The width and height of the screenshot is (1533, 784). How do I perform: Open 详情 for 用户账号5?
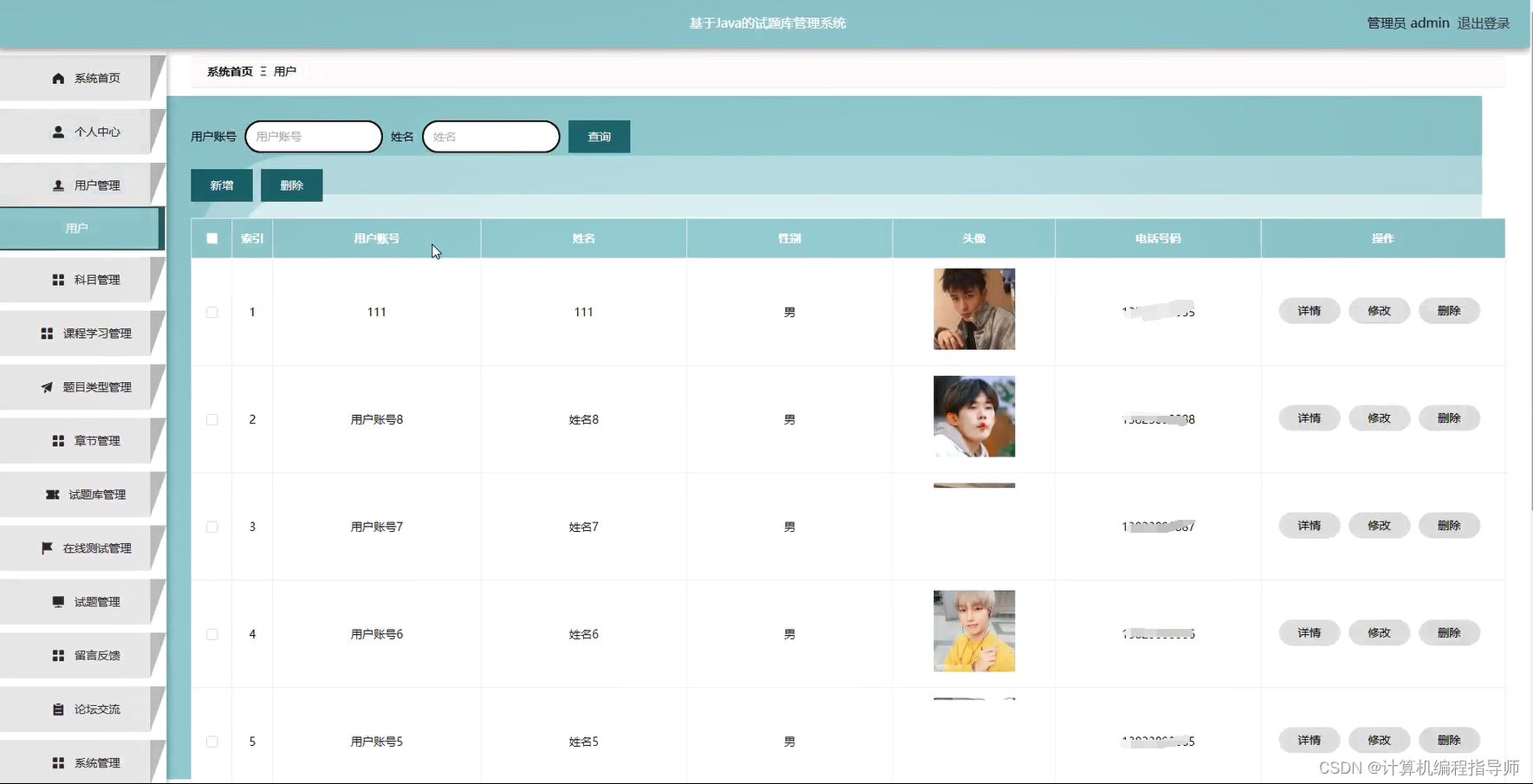(1309, 741)
